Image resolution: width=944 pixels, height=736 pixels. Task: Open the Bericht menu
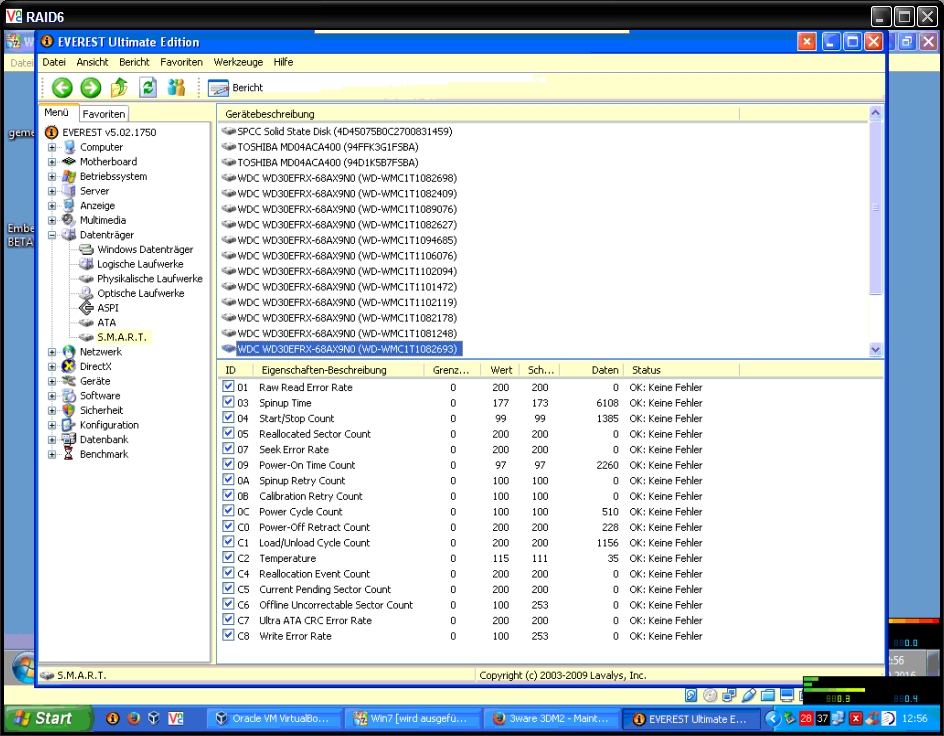click(x=134, y=62)
